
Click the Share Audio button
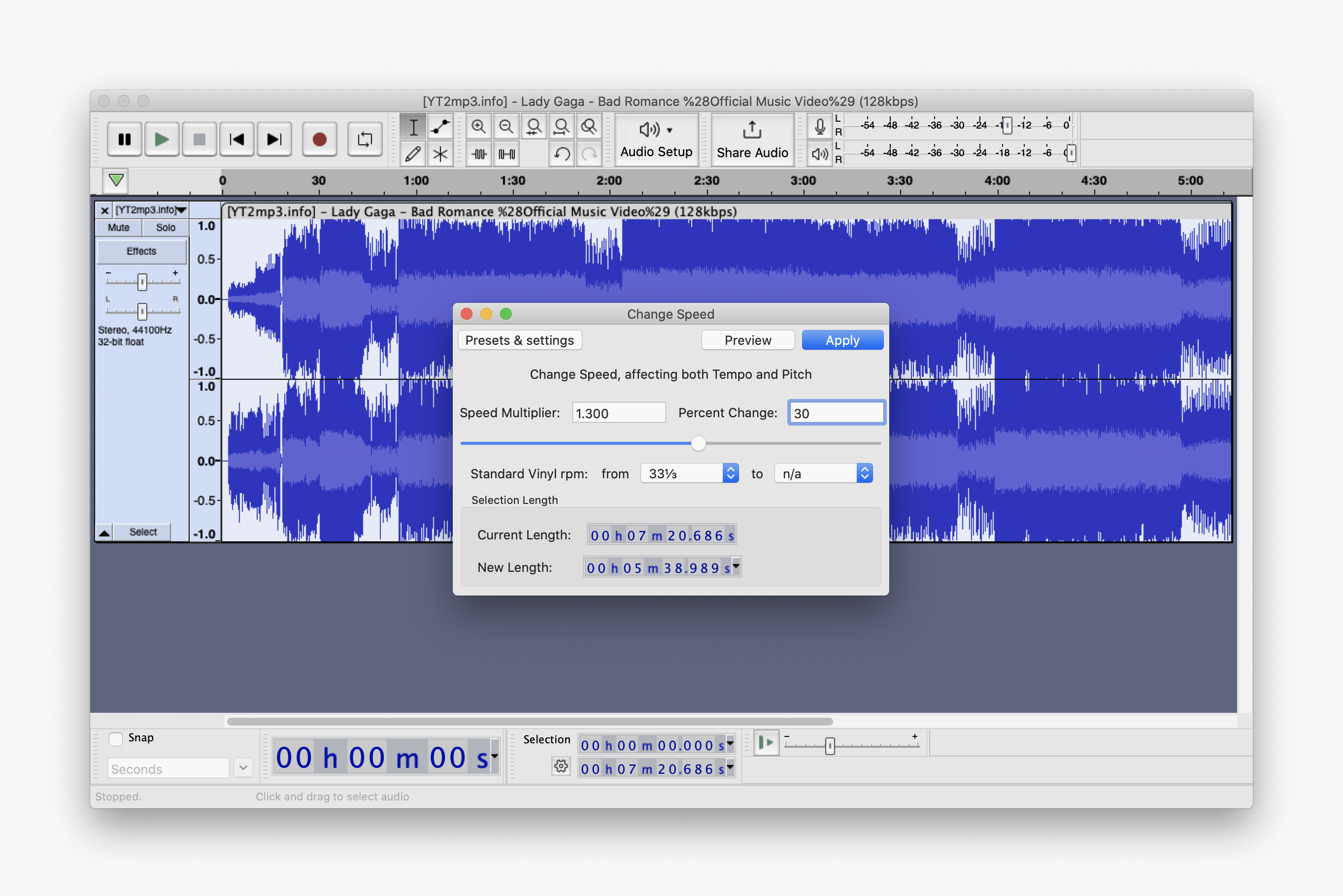tap(752, 139)
